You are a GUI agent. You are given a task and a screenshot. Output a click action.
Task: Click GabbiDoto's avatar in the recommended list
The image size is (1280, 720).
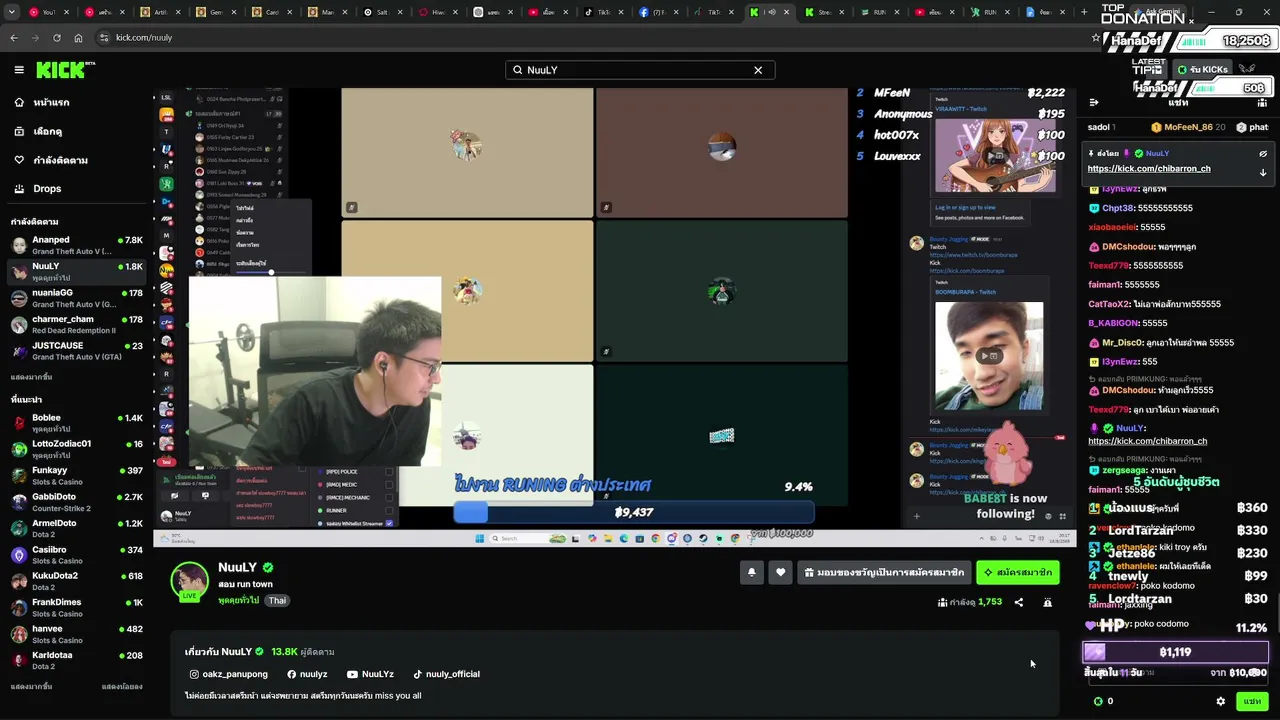click(19, 502)
